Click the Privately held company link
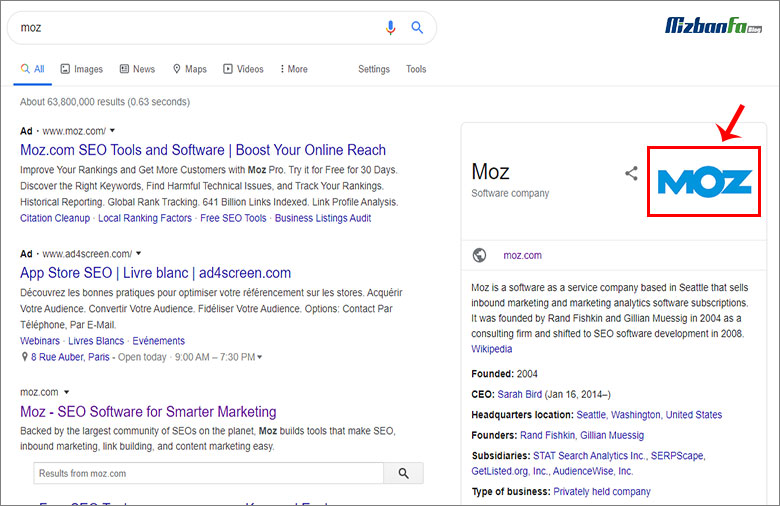 click(x=602, y=491)
